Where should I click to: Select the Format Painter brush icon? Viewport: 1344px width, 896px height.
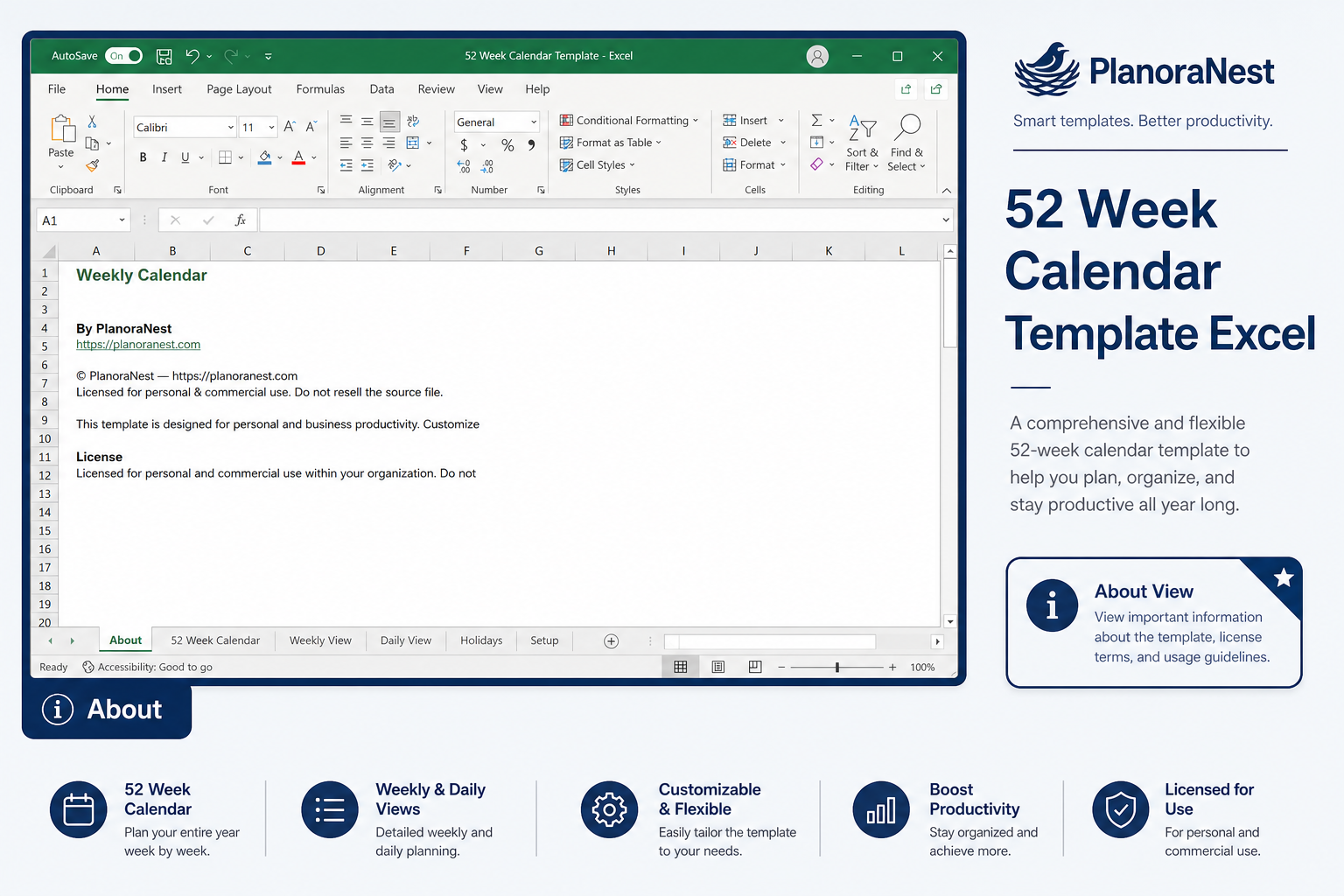(92, 164)
